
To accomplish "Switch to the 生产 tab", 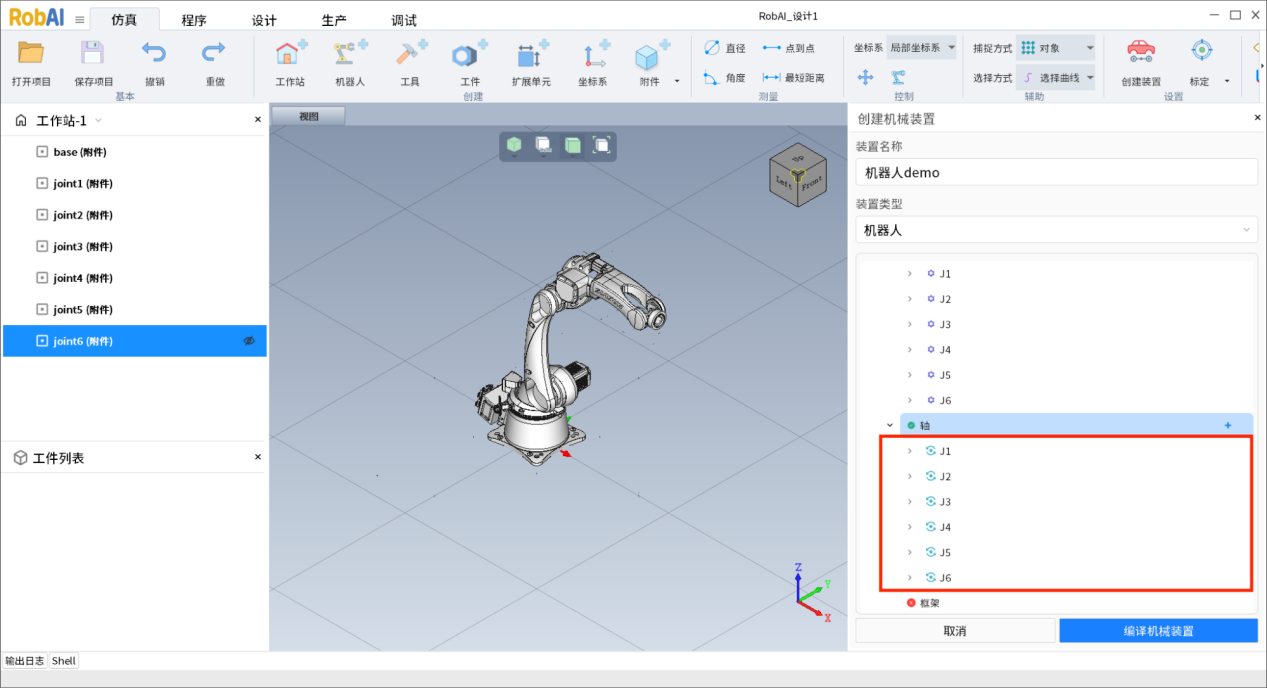I will tap(334, 20).
